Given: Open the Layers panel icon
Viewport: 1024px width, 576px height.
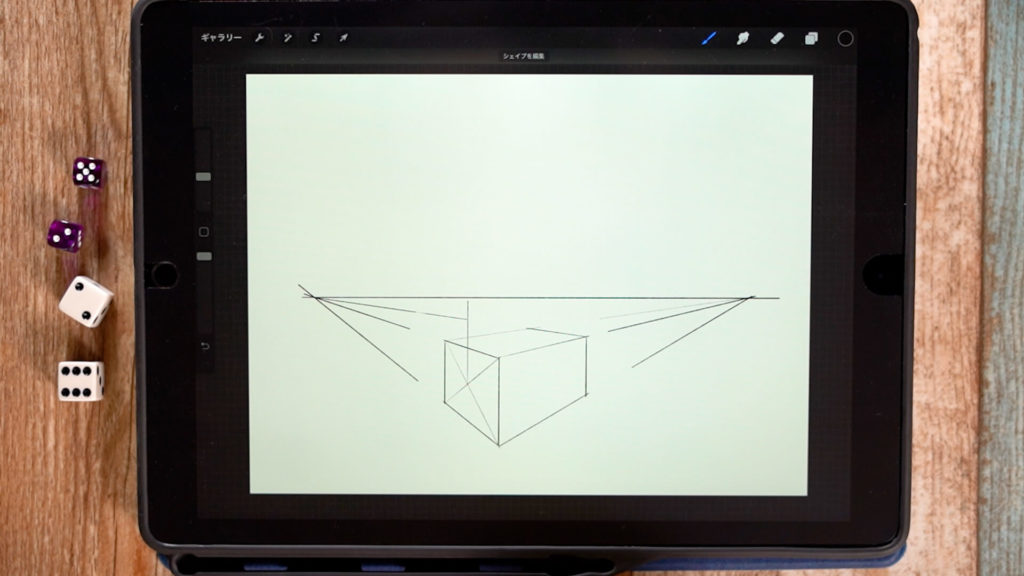Looking at the screenshot, I should coord(811,39).
